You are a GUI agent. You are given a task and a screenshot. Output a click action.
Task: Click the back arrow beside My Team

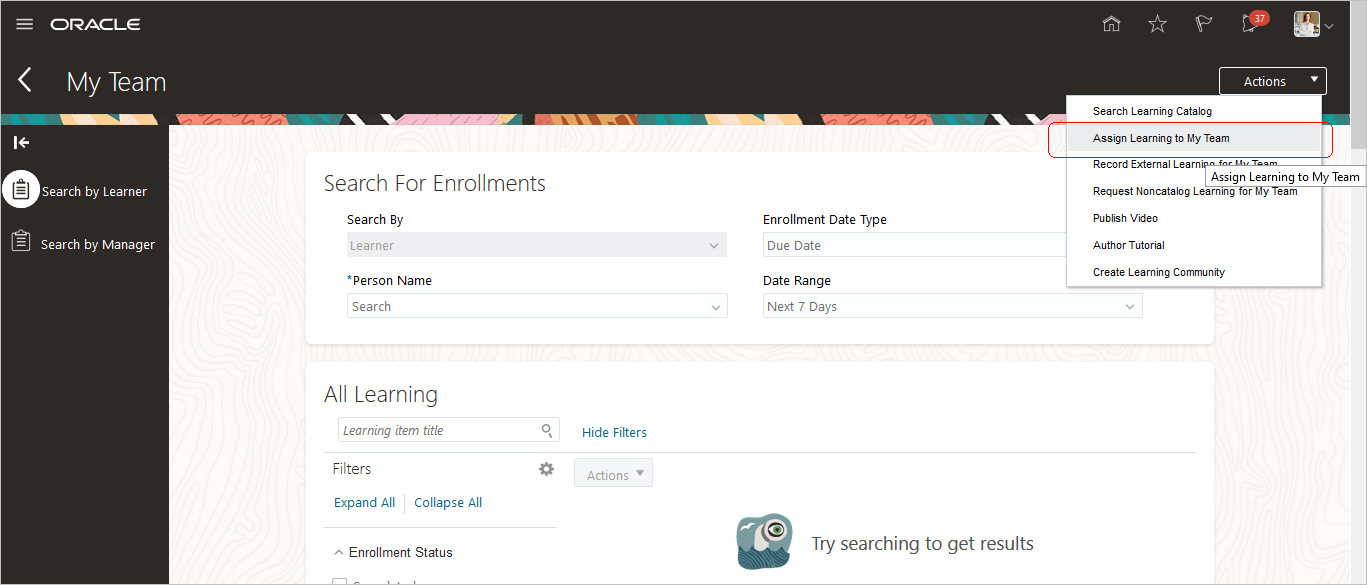tap(26, 81)
